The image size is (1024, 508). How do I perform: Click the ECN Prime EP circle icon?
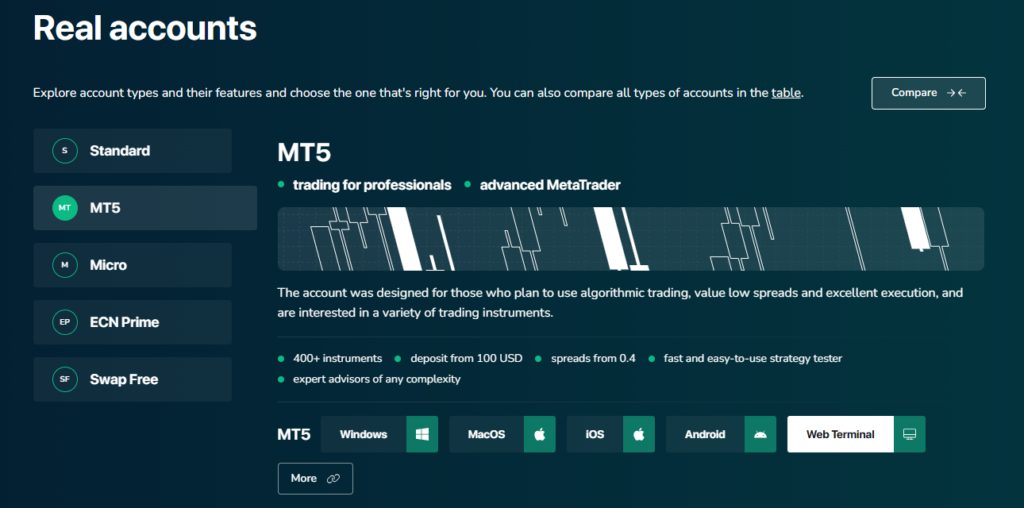[65, 322]
